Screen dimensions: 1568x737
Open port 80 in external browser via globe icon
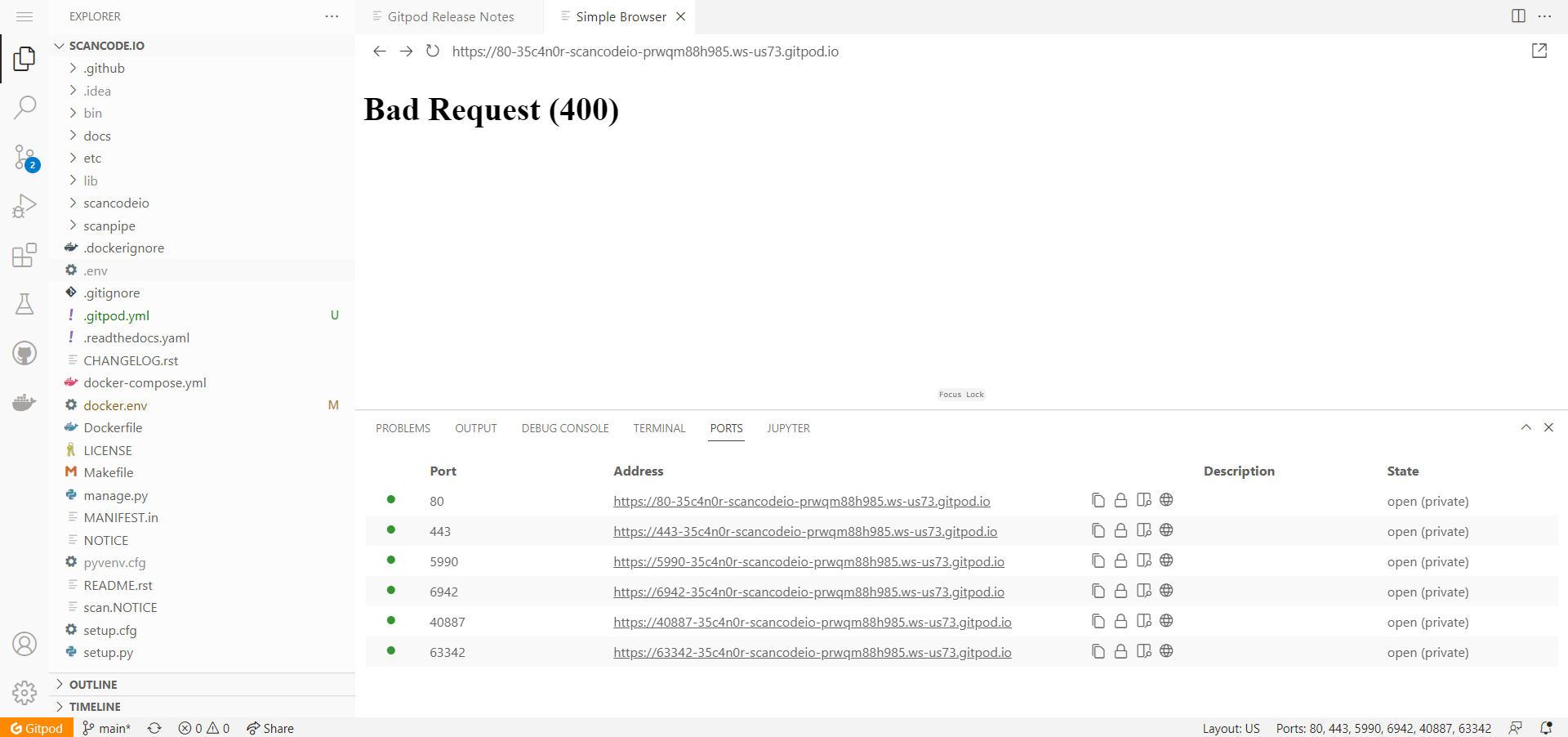(x=1166, y=499)
